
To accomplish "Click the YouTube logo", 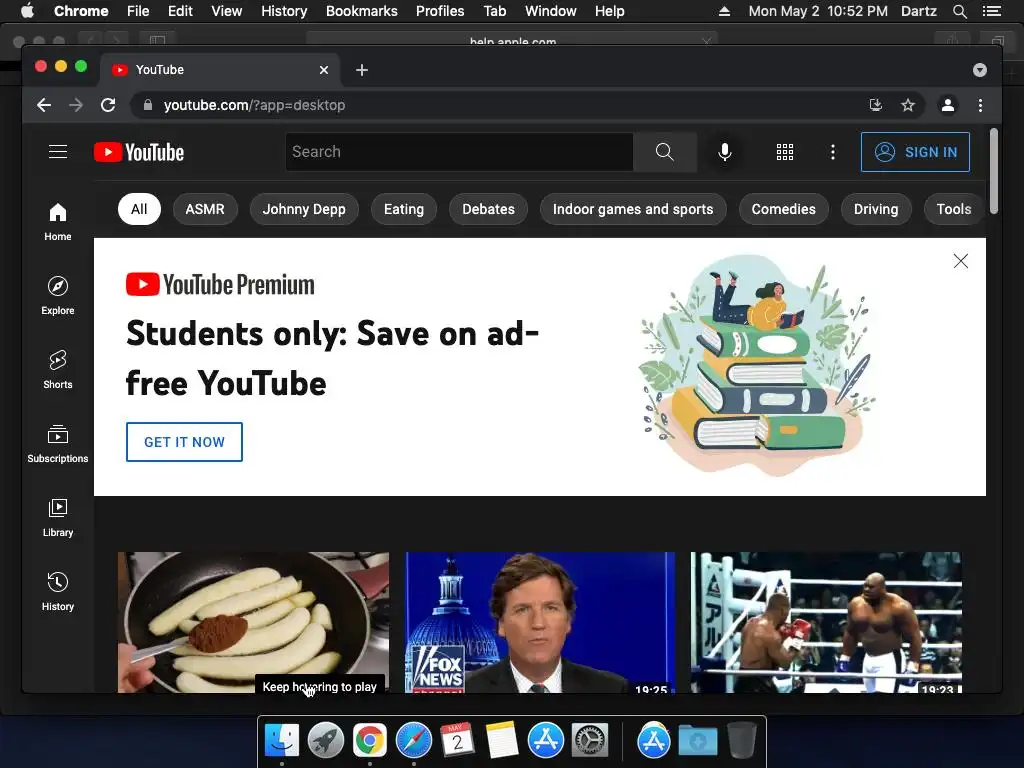I will point(139,152).
